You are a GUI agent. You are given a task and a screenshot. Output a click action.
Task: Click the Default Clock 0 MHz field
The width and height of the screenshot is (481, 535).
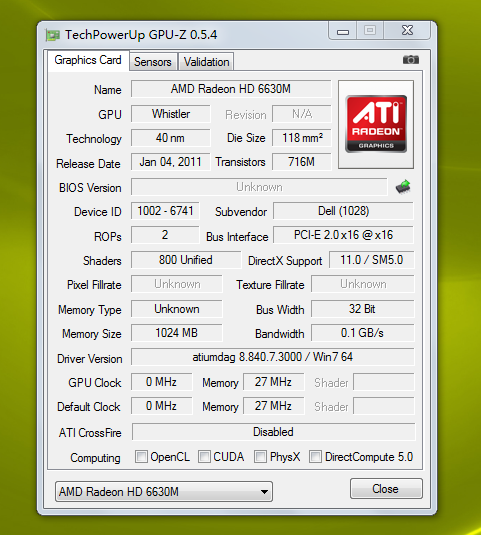coord(162,406)
